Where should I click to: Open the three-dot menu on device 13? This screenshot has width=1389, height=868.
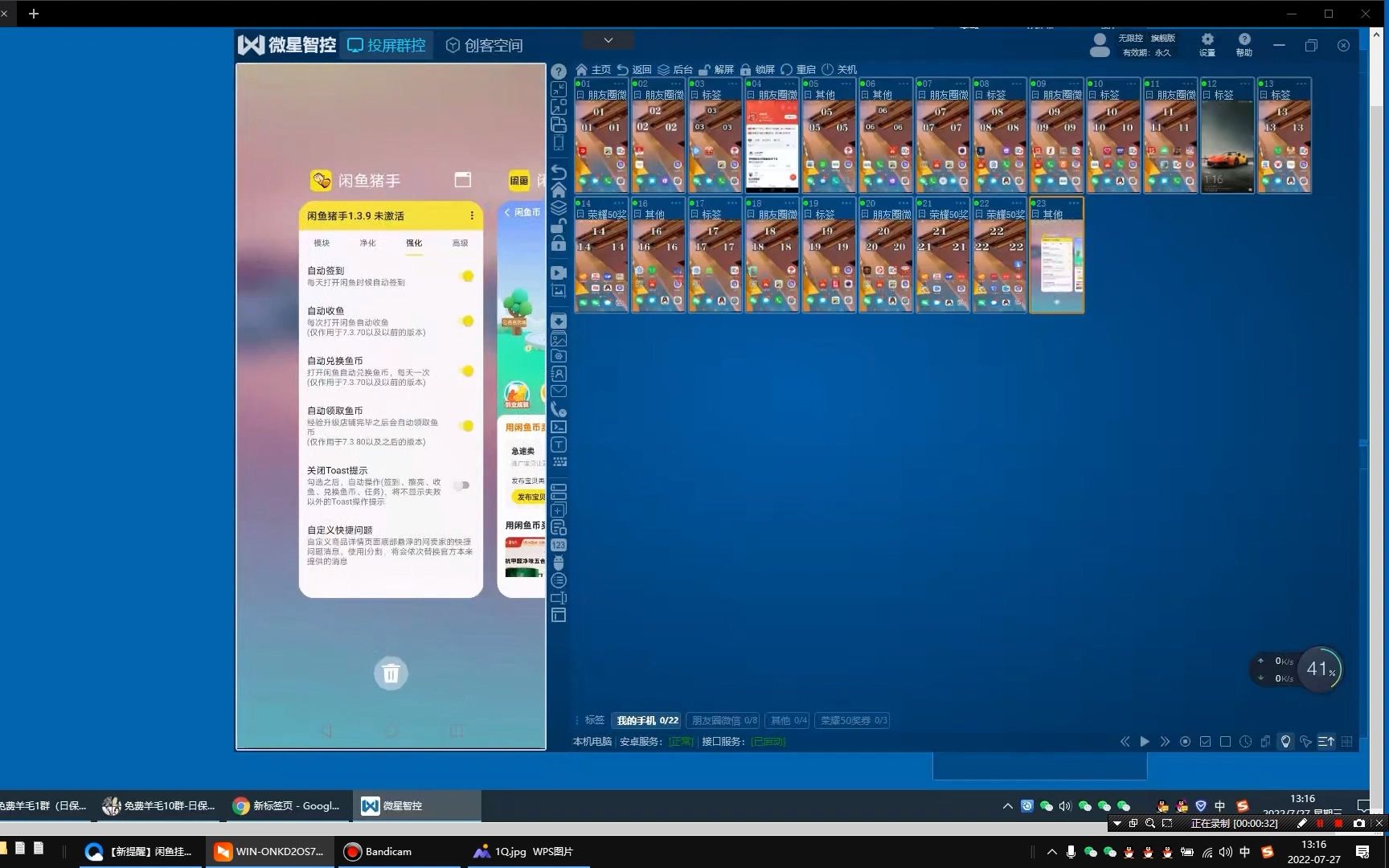click(1302, 84)
